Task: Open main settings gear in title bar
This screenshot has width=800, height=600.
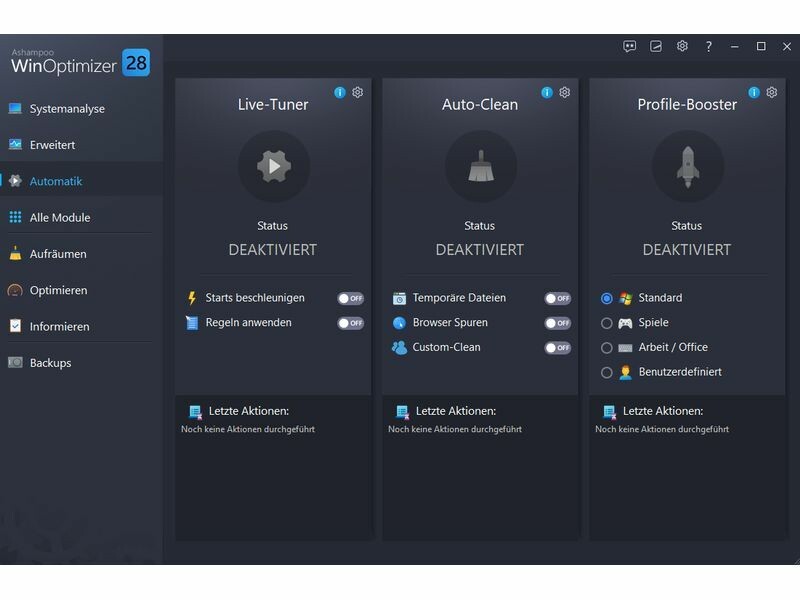Action: (682, 46)
